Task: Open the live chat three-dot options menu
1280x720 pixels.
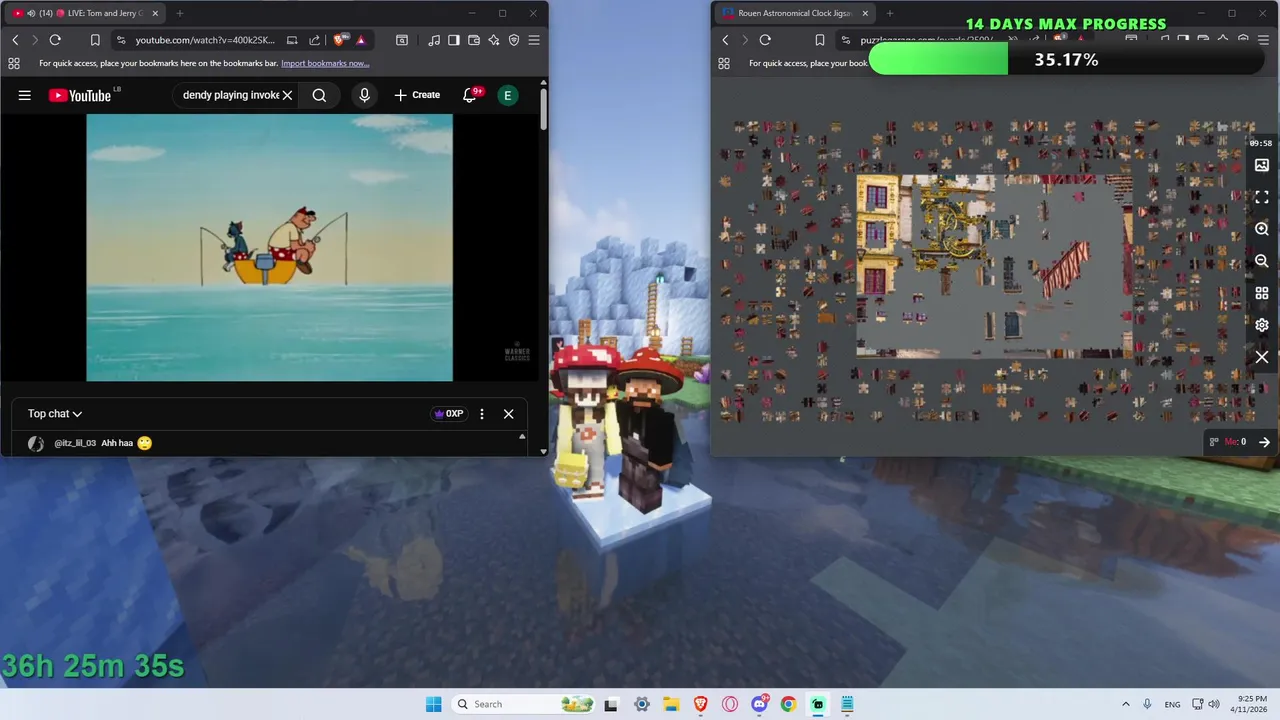Action: 482,414
